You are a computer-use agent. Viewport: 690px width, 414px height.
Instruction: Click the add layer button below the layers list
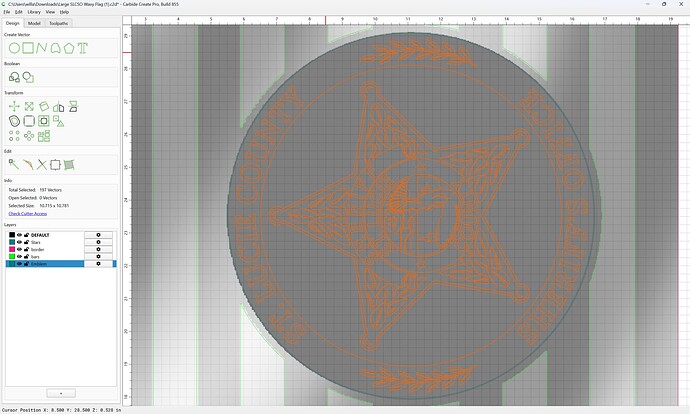tap(61, 393)
